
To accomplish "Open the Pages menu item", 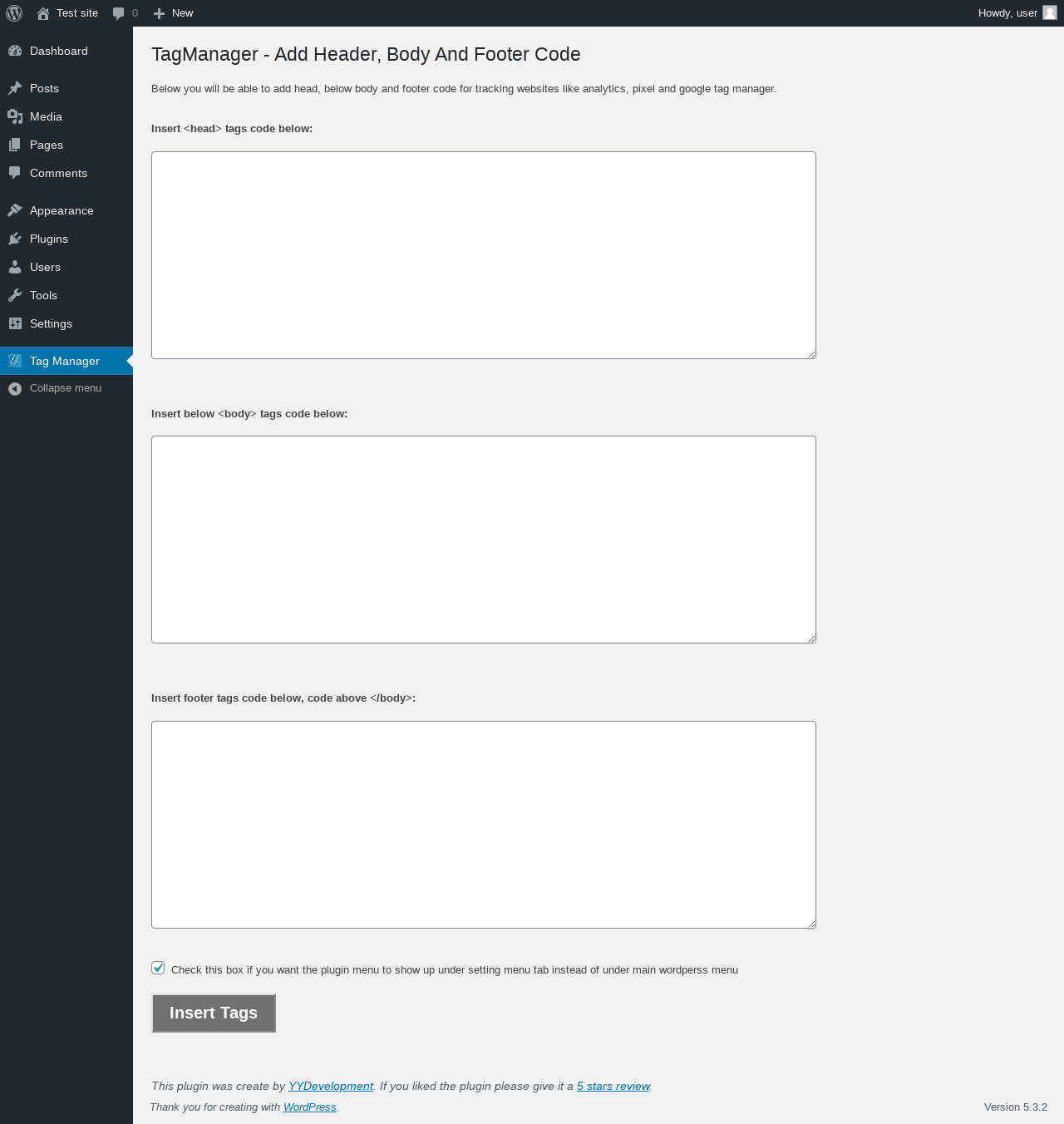I will tap(66, 145).
